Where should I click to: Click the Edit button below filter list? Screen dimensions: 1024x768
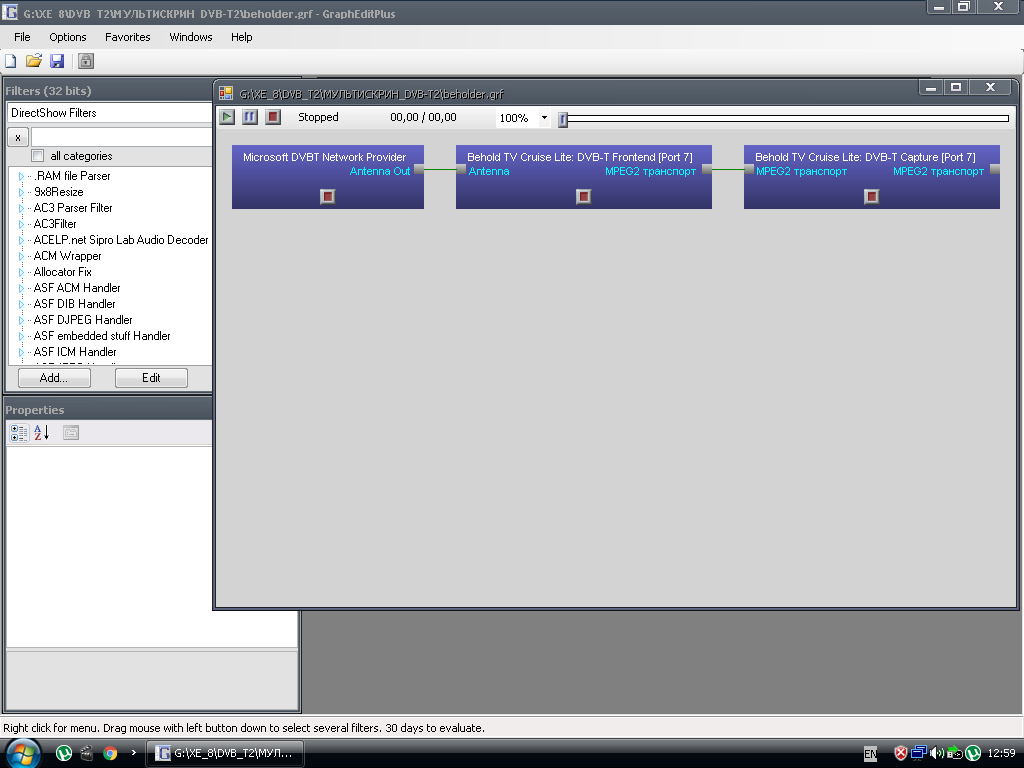pos(151,378)
